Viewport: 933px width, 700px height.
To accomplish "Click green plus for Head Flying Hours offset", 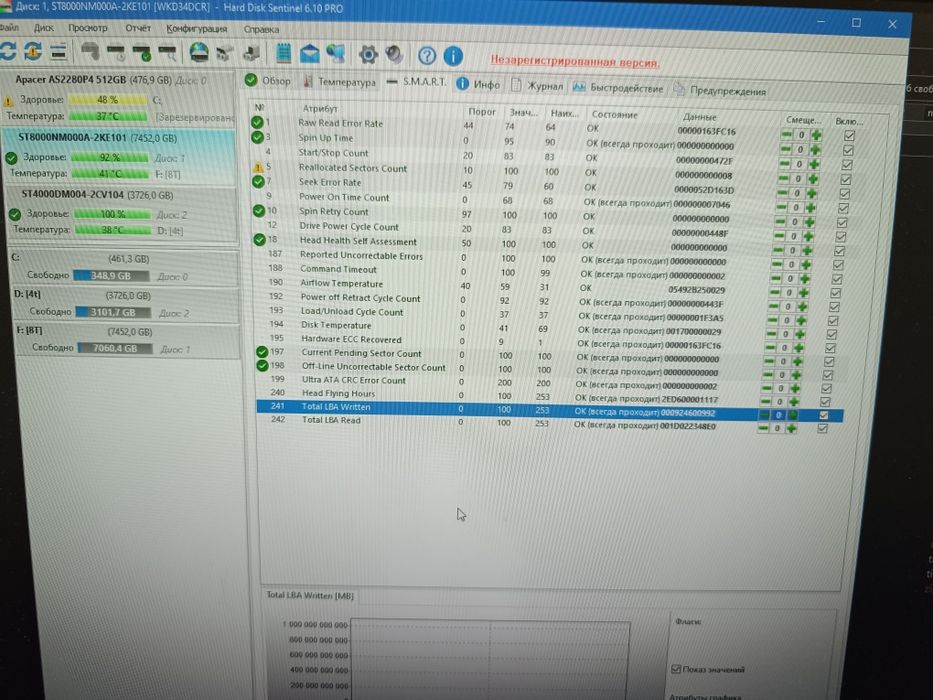I will pos(794,402).
